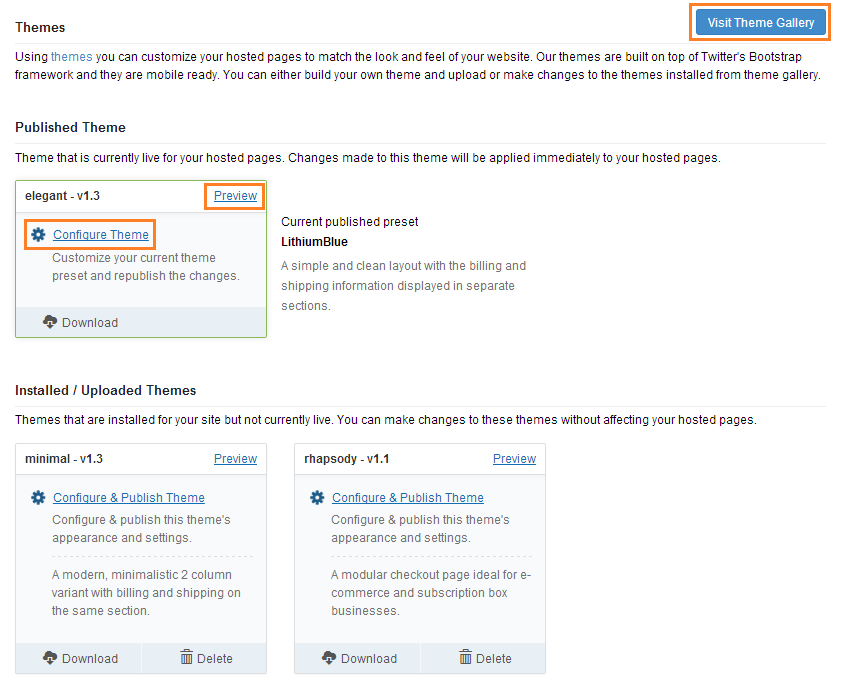Image resolution: width=843 pixels, height=689 pixels.
Task: Click the cloud download icon under minimal
Action: click(50, 658)
